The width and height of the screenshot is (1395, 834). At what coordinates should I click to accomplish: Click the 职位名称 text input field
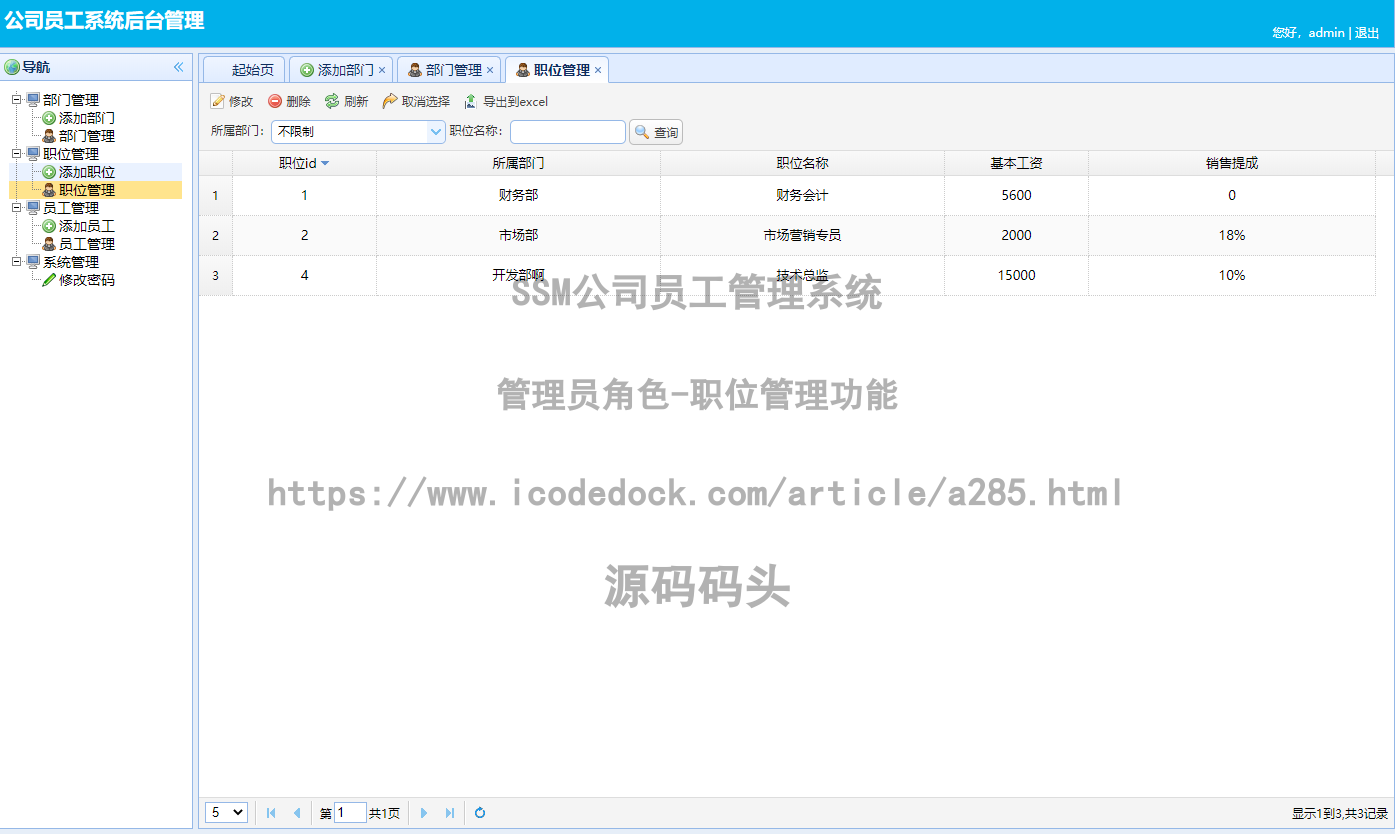tap(567, 132)
